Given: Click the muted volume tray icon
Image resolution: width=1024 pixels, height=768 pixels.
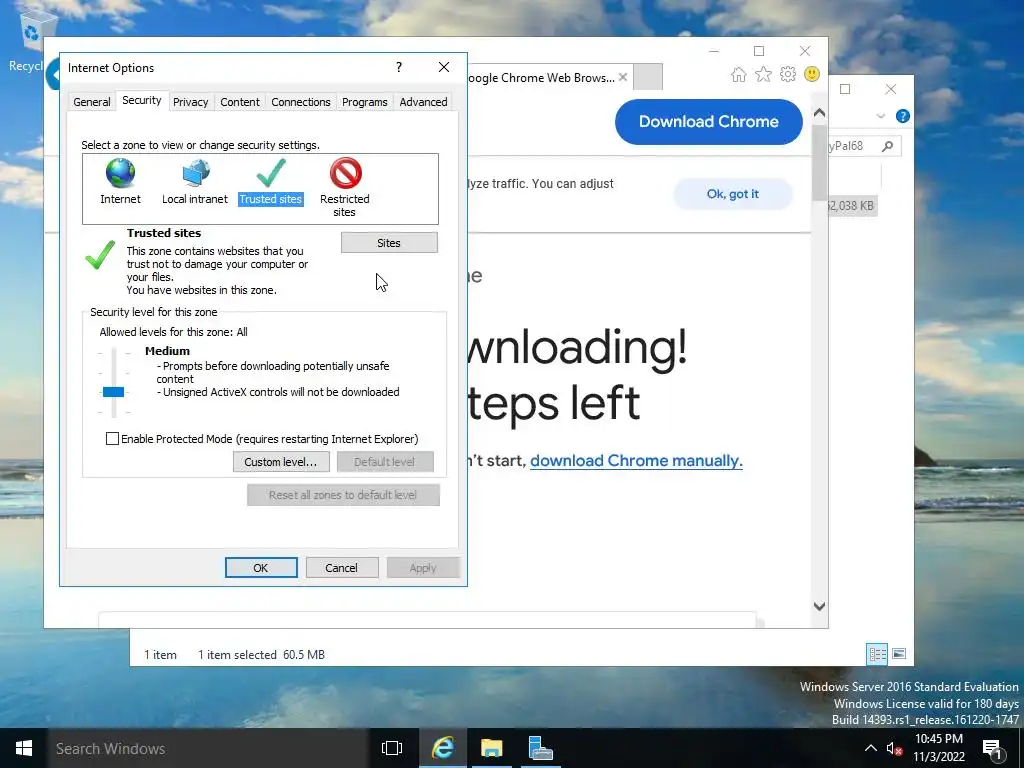Looking at the screenshot, I should click(894, 749).
